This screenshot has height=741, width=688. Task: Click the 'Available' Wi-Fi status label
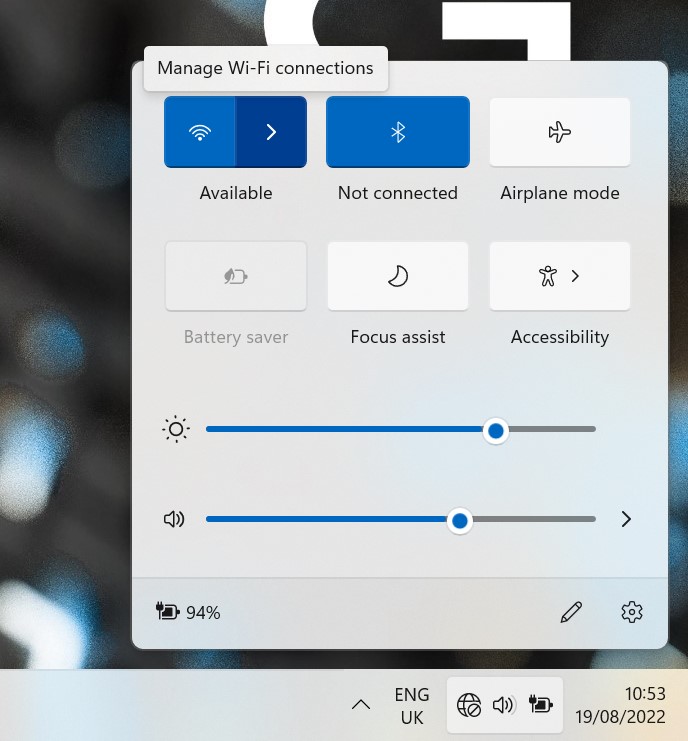pyautogui.click(x=236, y=193)
